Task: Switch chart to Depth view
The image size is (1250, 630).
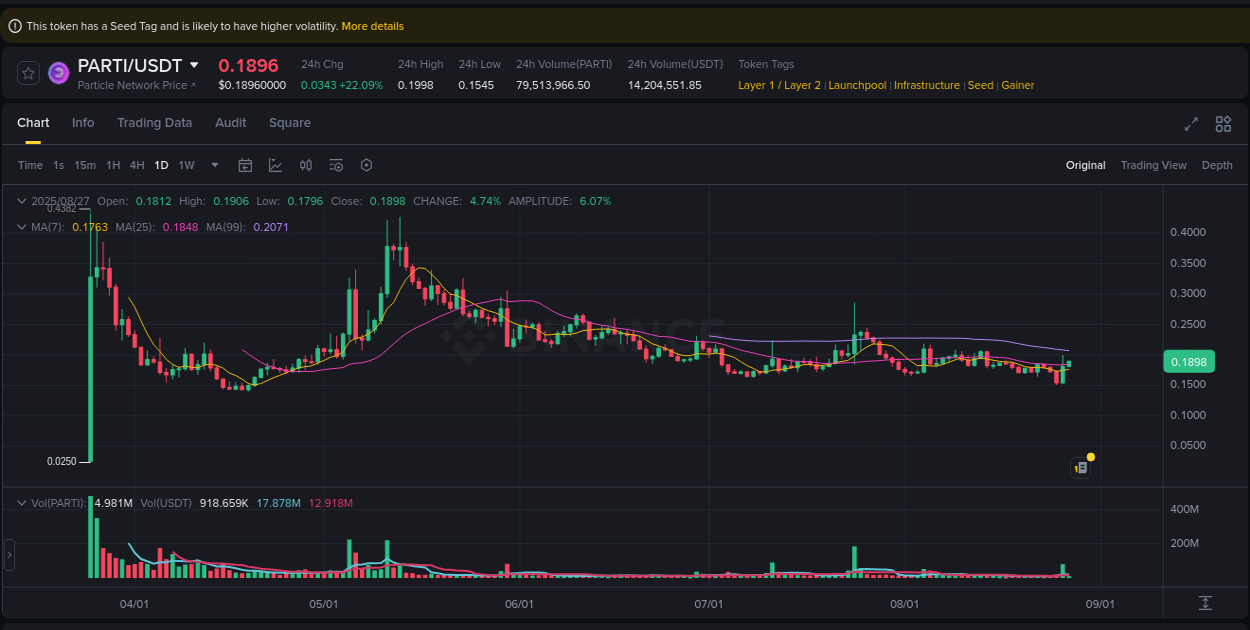Action: 1217,165
